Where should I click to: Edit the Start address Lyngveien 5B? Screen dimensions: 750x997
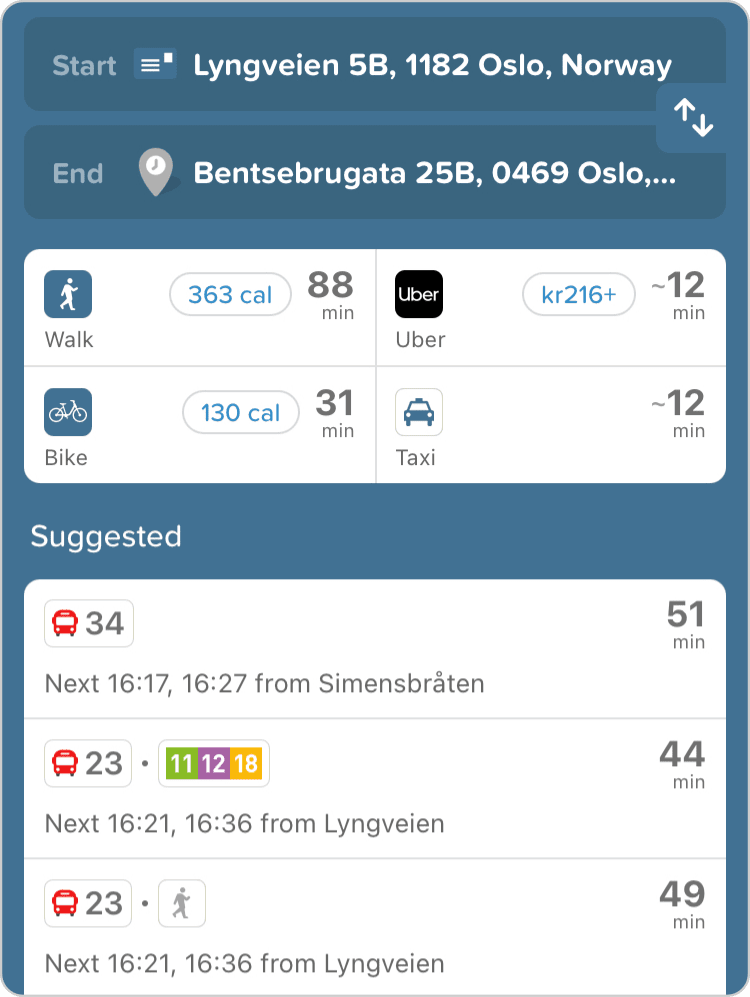[432, 66]
